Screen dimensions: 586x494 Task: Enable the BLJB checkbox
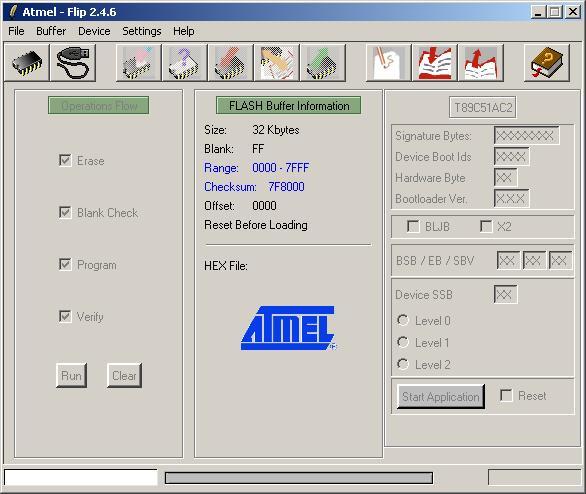[413, 226]
